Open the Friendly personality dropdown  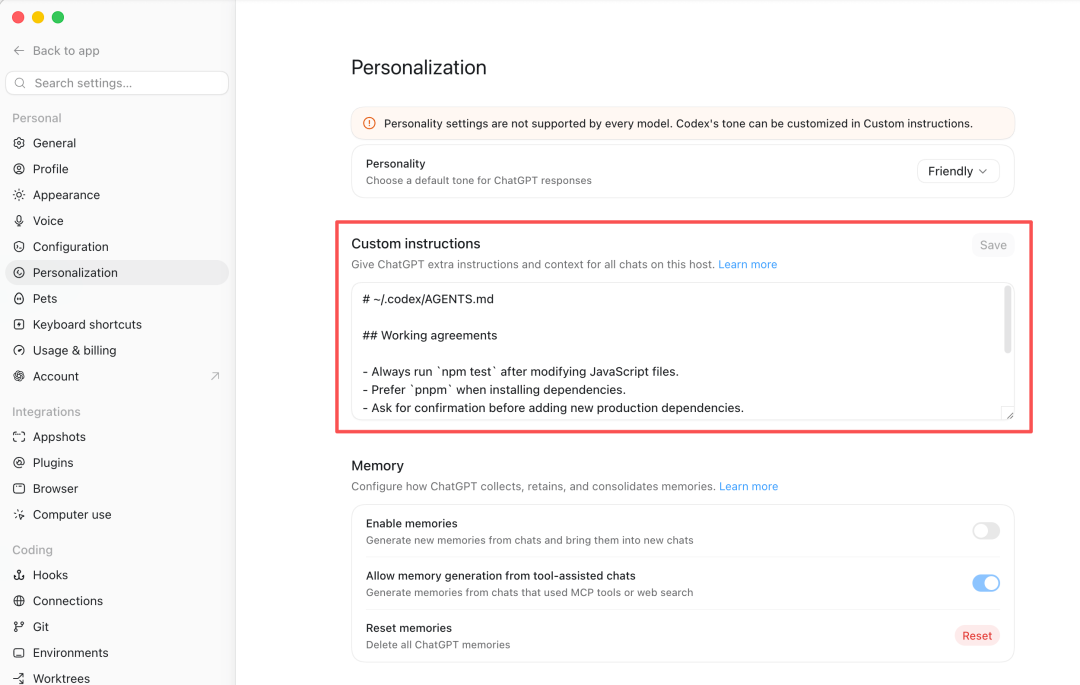pyautogui.click(x=957, y=171)
